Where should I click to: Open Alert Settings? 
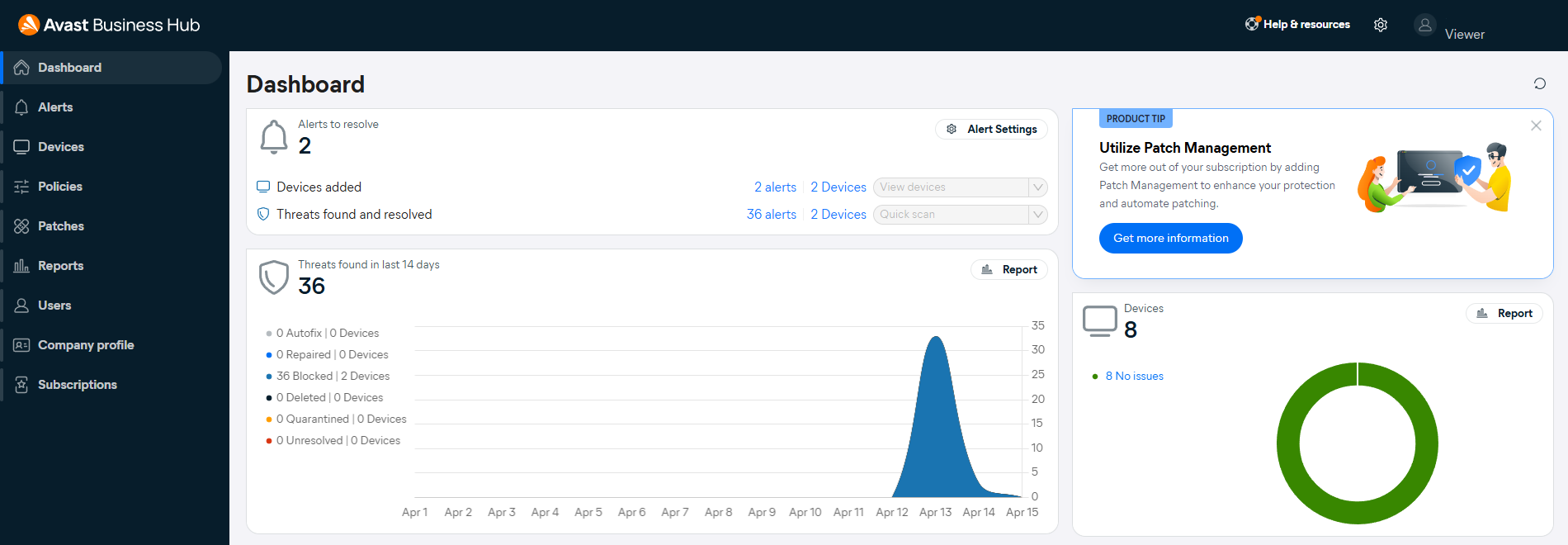(x=991, y=129)
